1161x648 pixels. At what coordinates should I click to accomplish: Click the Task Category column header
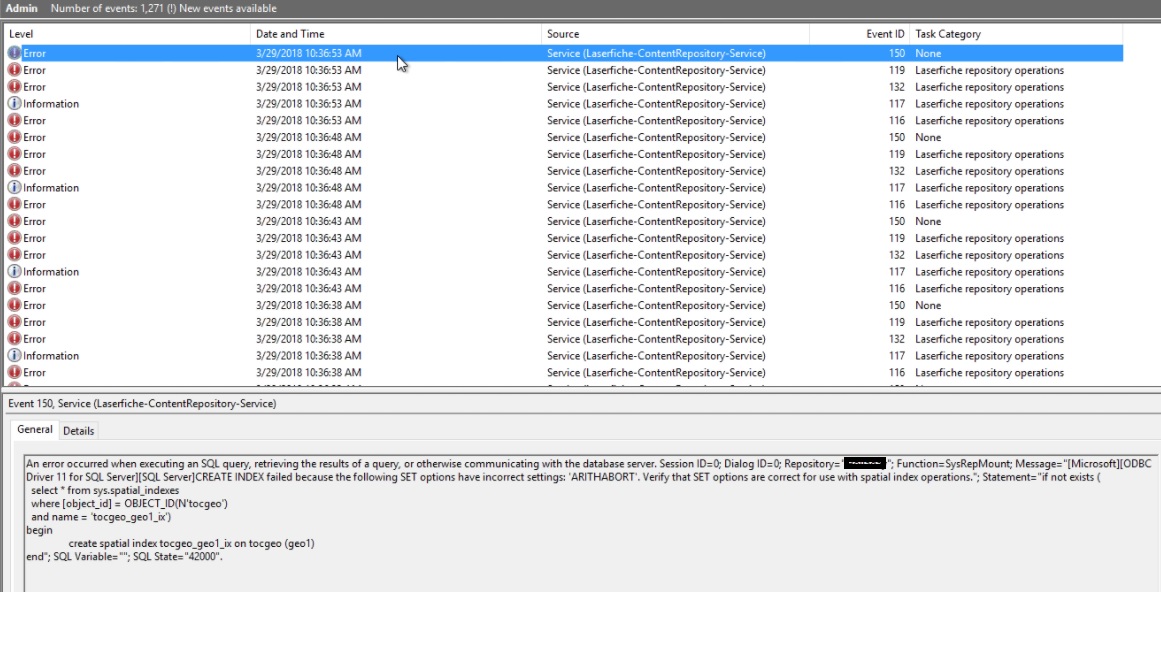click(1016, 34)
